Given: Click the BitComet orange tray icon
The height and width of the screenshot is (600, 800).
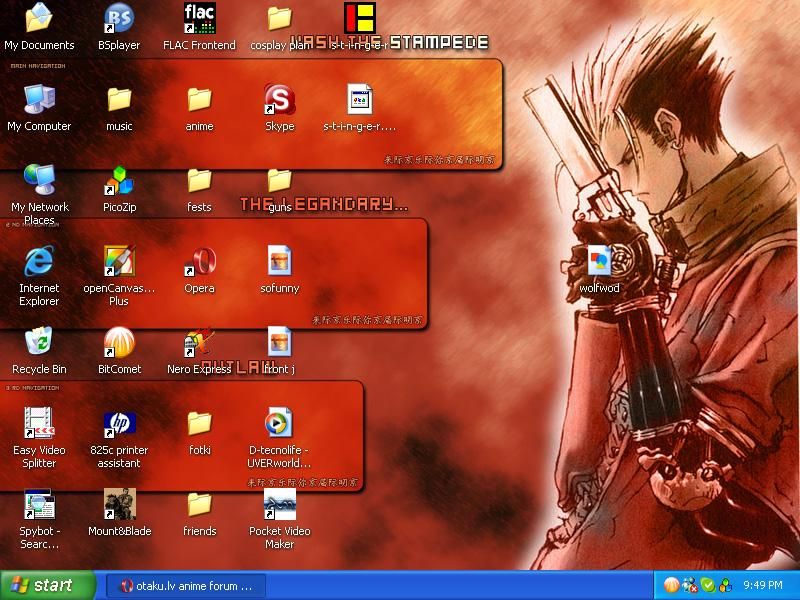Looking at the screenshot, I should point(671,585).
